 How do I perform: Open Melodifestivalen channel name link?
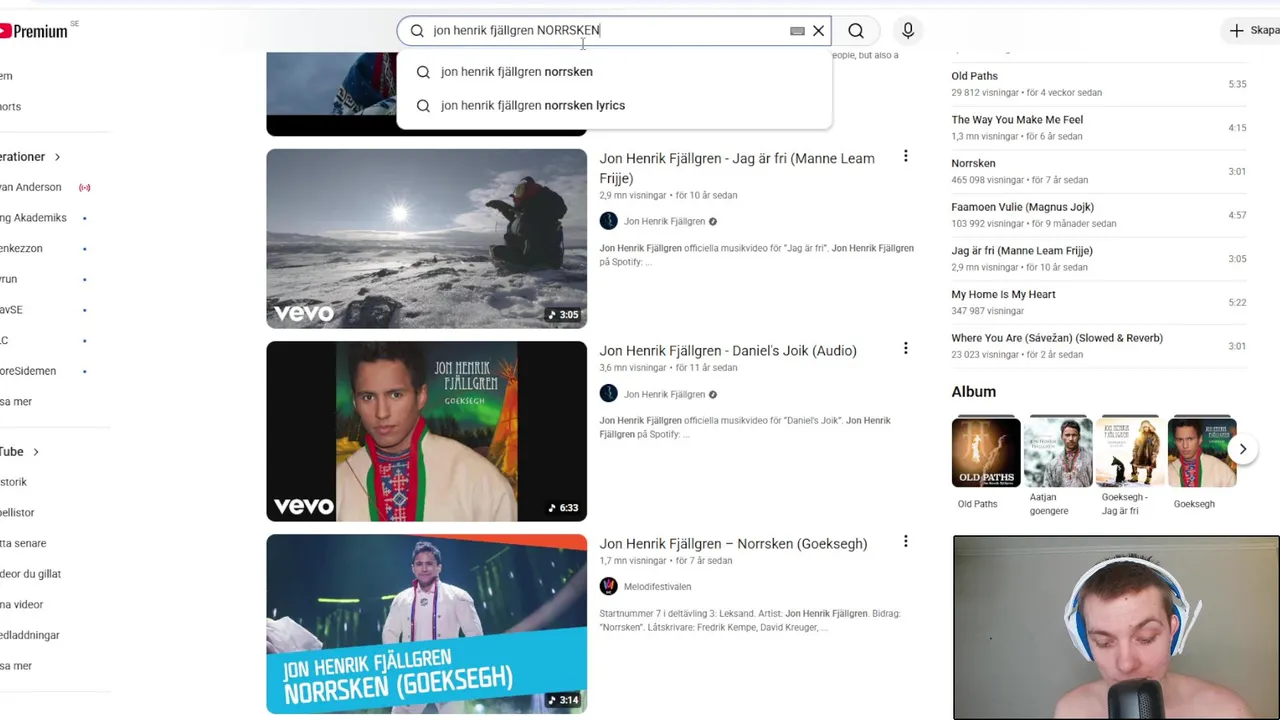tap(657, 587)
